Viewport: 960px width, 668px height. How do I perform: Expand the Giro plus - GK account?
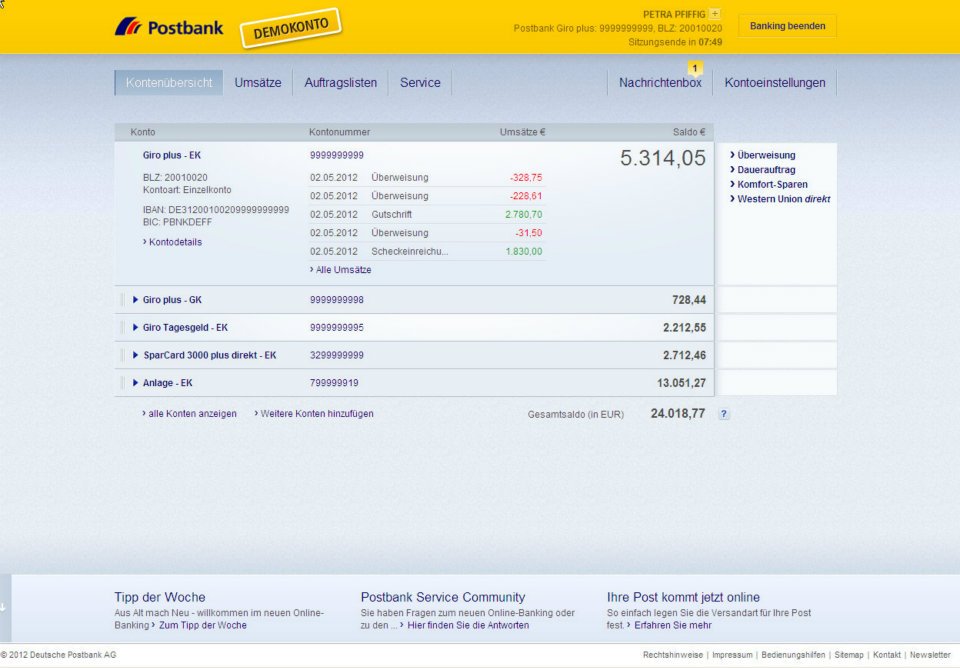click(135, 300)
